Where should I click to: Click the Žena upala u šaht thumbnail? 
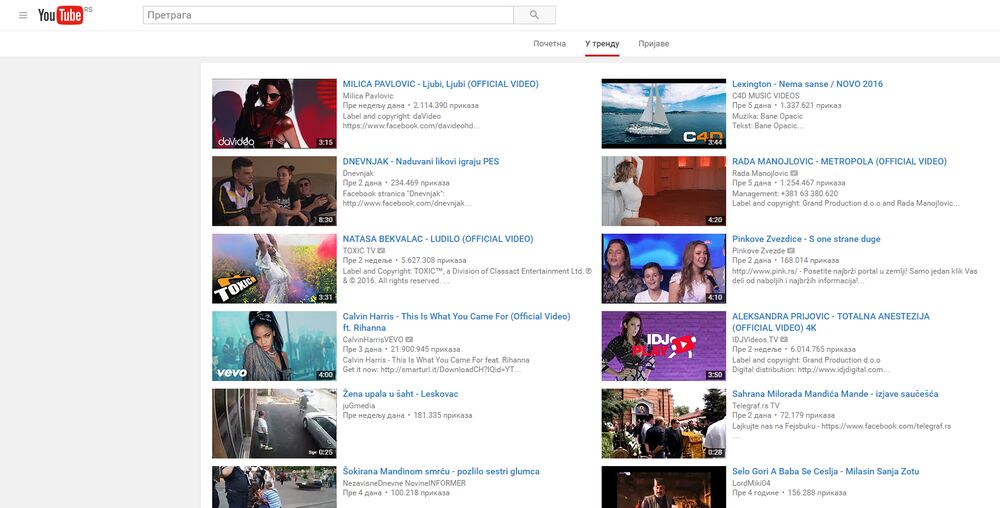(x=274, y=423)
